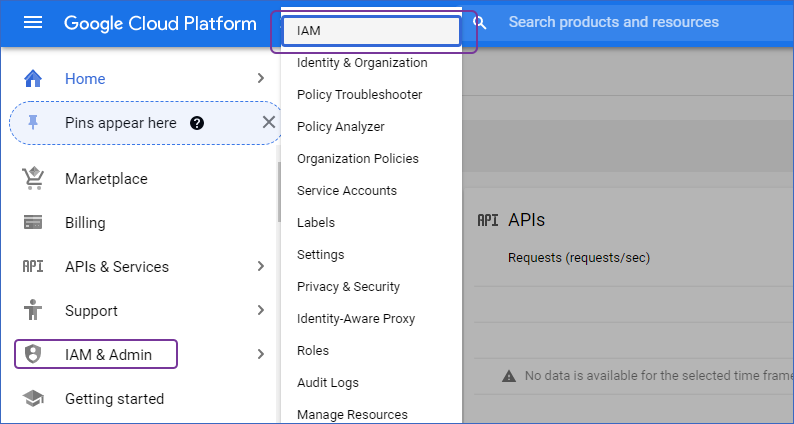Select APIs & Services label
The image size is (794, 424).
(x=117, y=267)
